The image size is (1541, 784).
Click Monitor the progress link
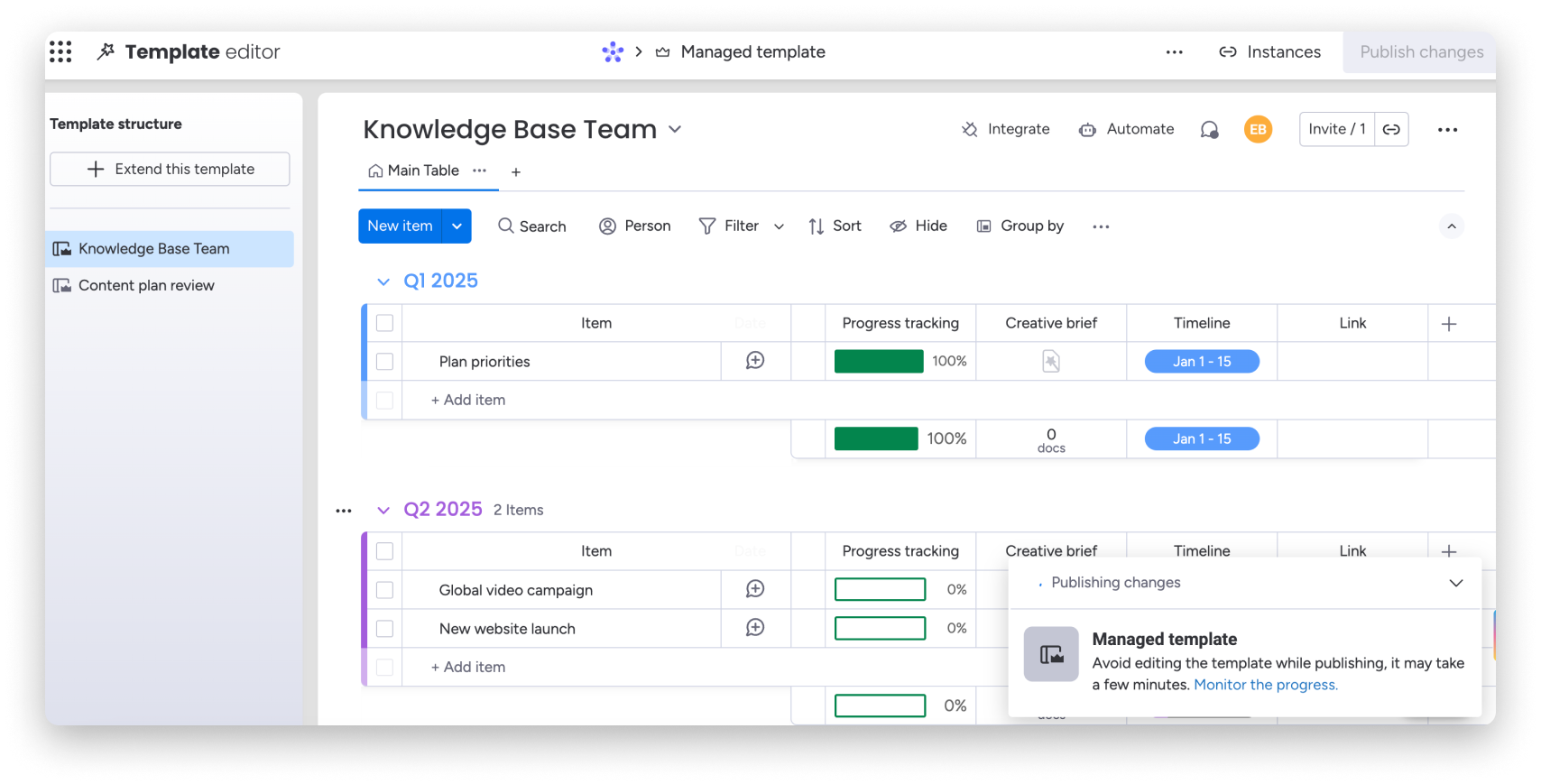pyautogui.click(x=1266, y=685)
